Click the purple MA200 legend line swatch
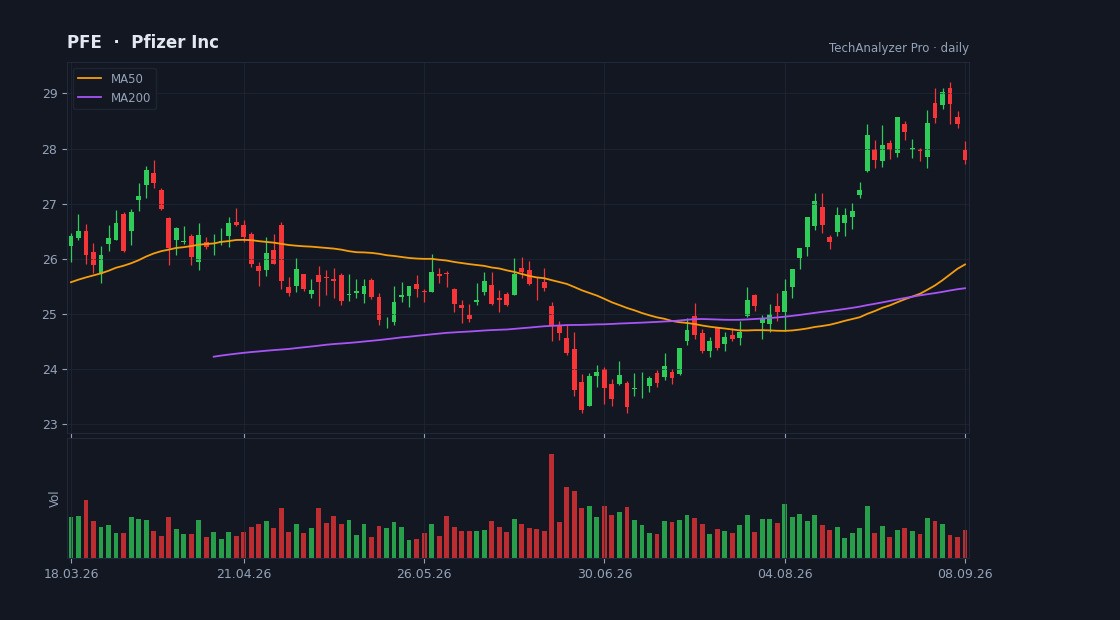Viewport: 1120px width, 620px height. (89, 98)
